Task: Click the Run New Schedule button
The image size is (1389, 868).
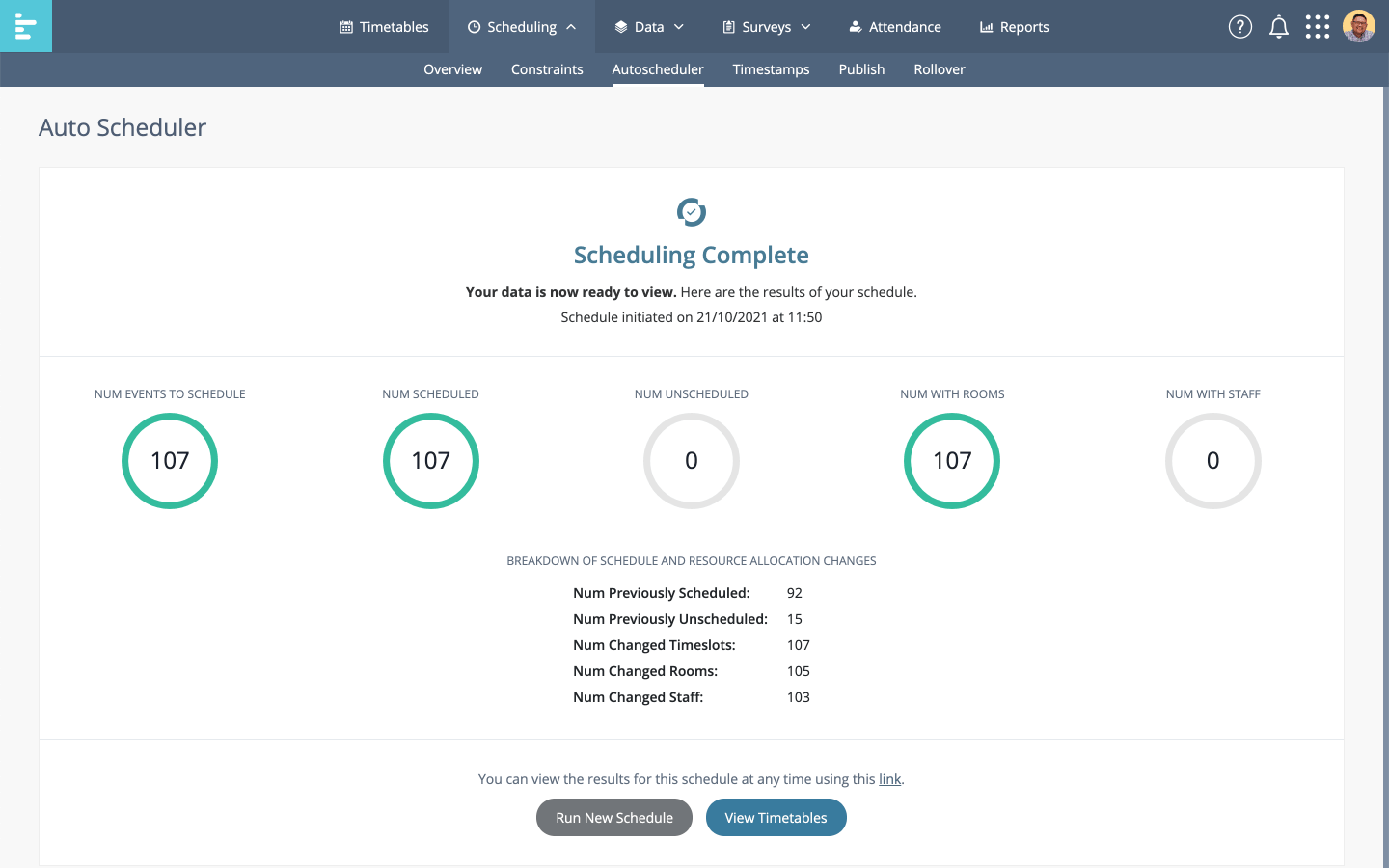Action: [x=614, y=817]
